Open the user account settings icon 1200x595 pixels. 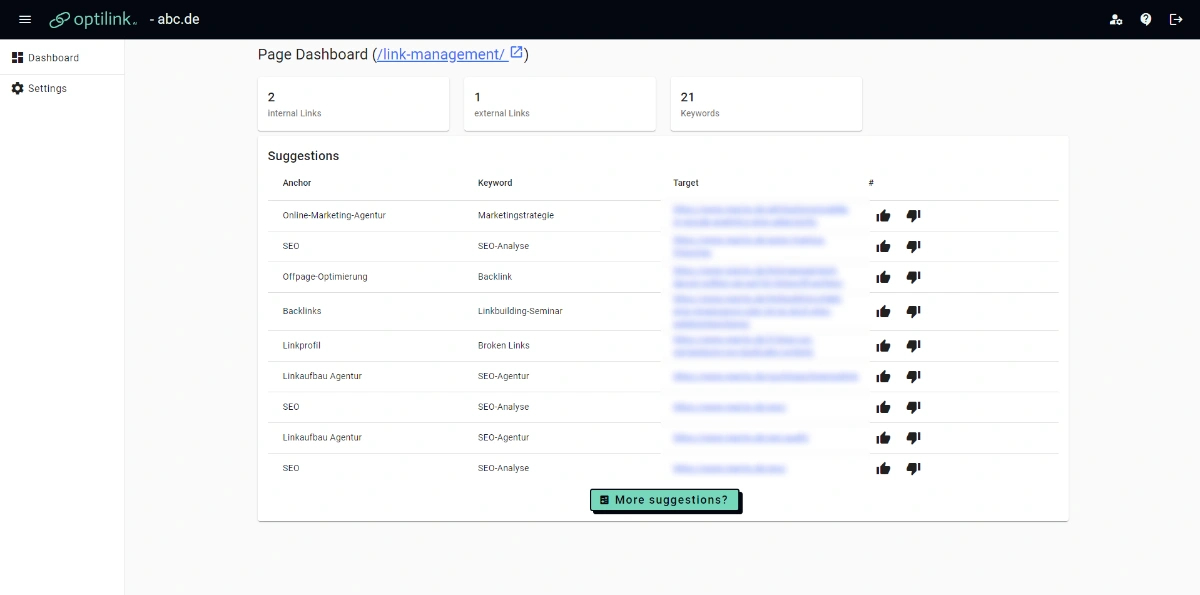(x=1116, y=19)
